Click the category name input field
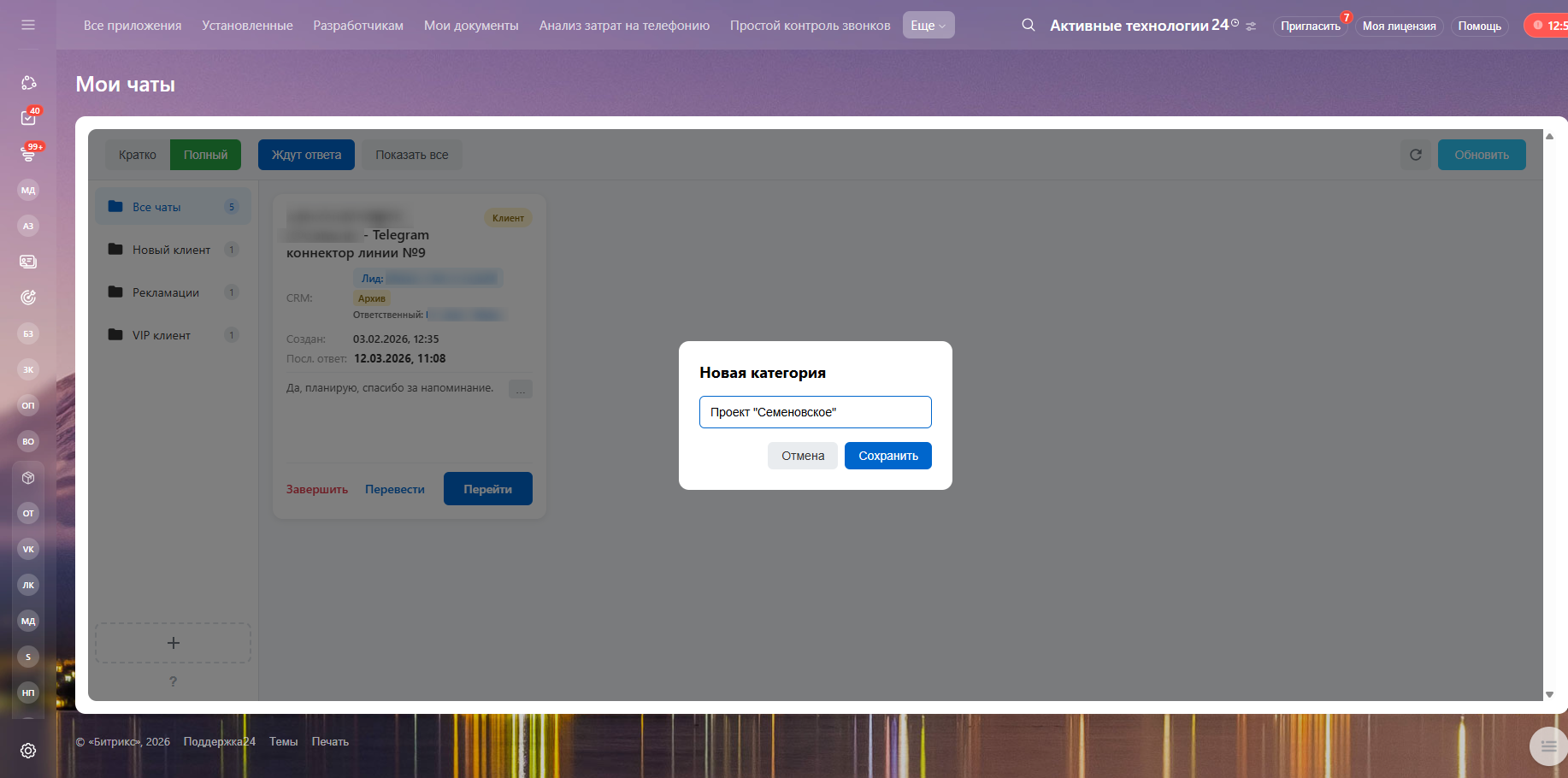1568x778 pixels. (815, 412)
